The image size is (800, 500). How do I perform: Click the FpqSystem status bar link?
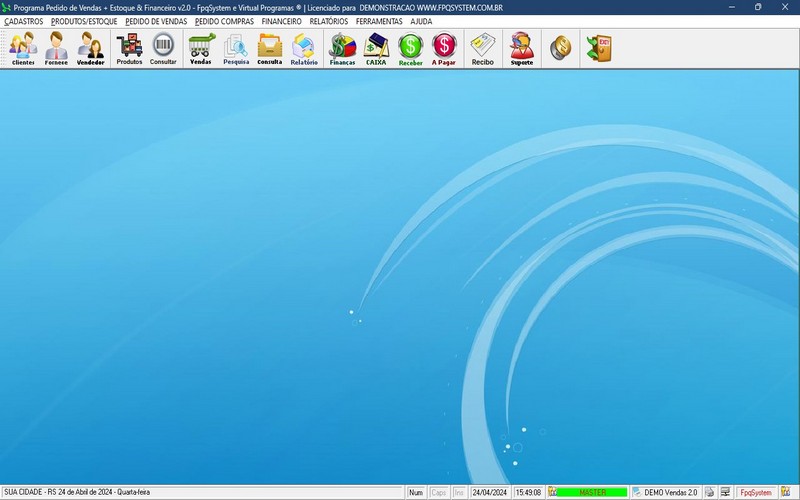tap(755, 493)
